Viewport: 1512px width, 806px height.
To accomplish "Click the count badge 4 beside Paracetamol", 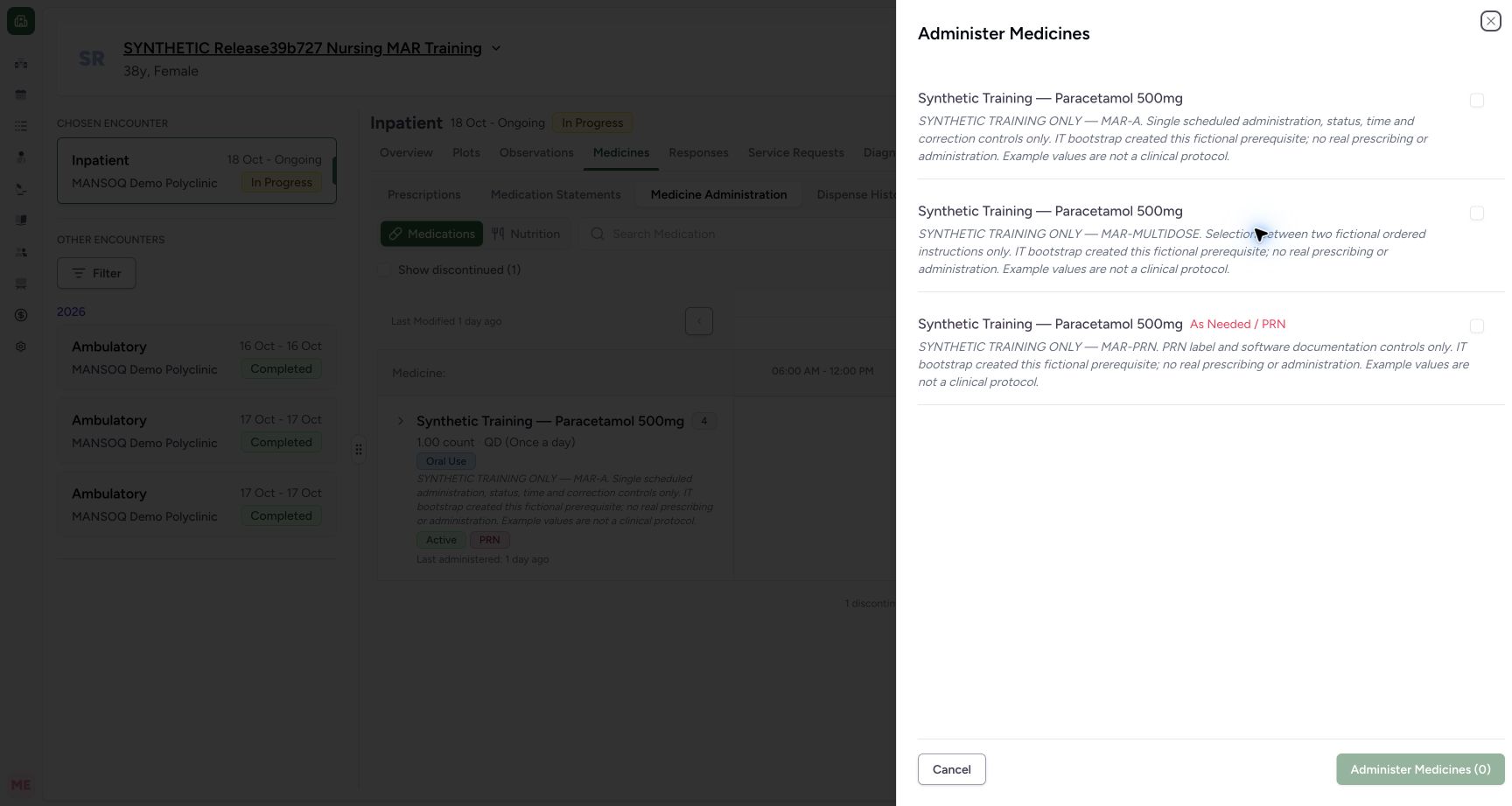I will coord(703,421).
